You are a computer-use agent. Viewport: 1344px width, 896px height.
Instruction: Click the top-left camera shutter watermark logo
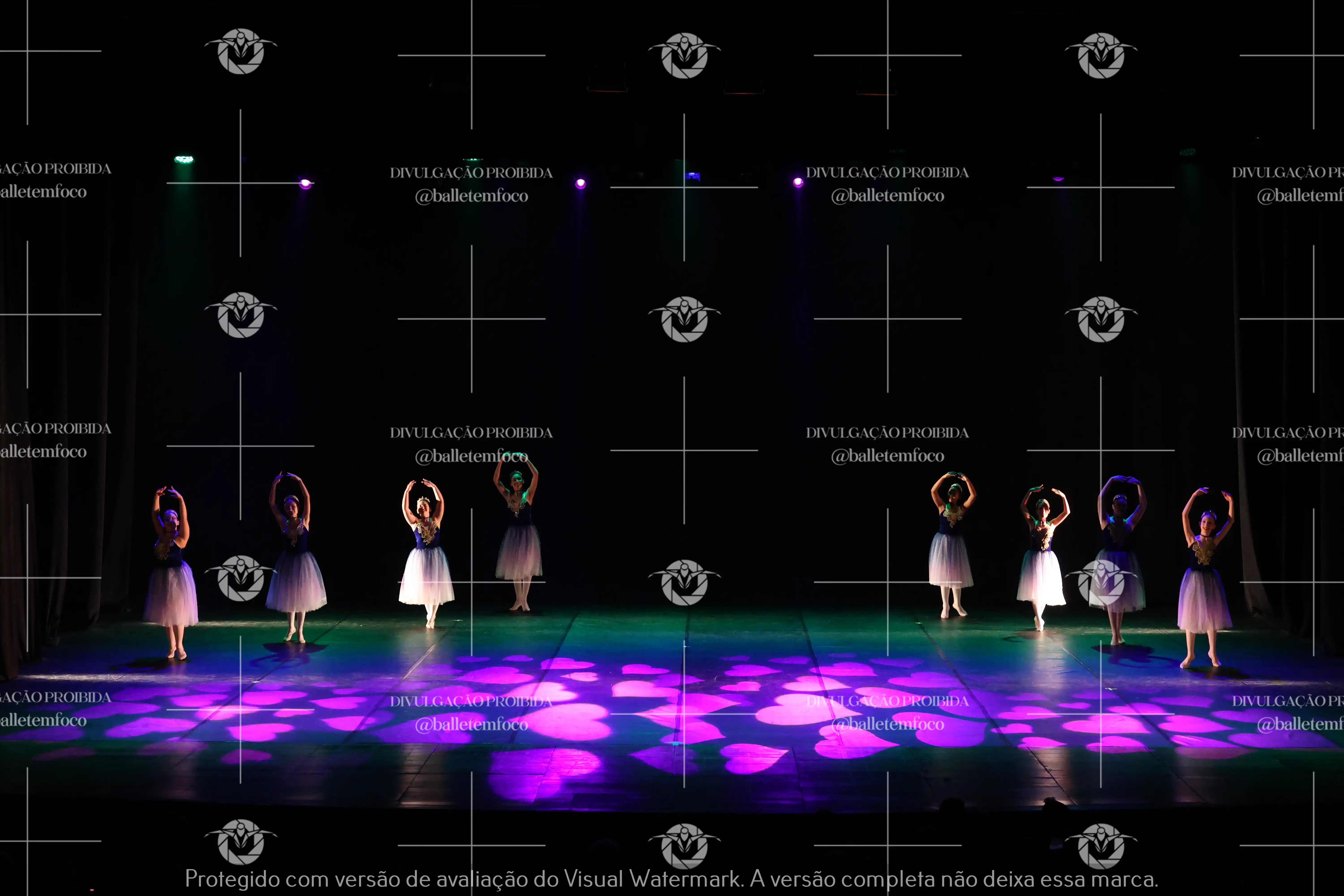point(241,52)
